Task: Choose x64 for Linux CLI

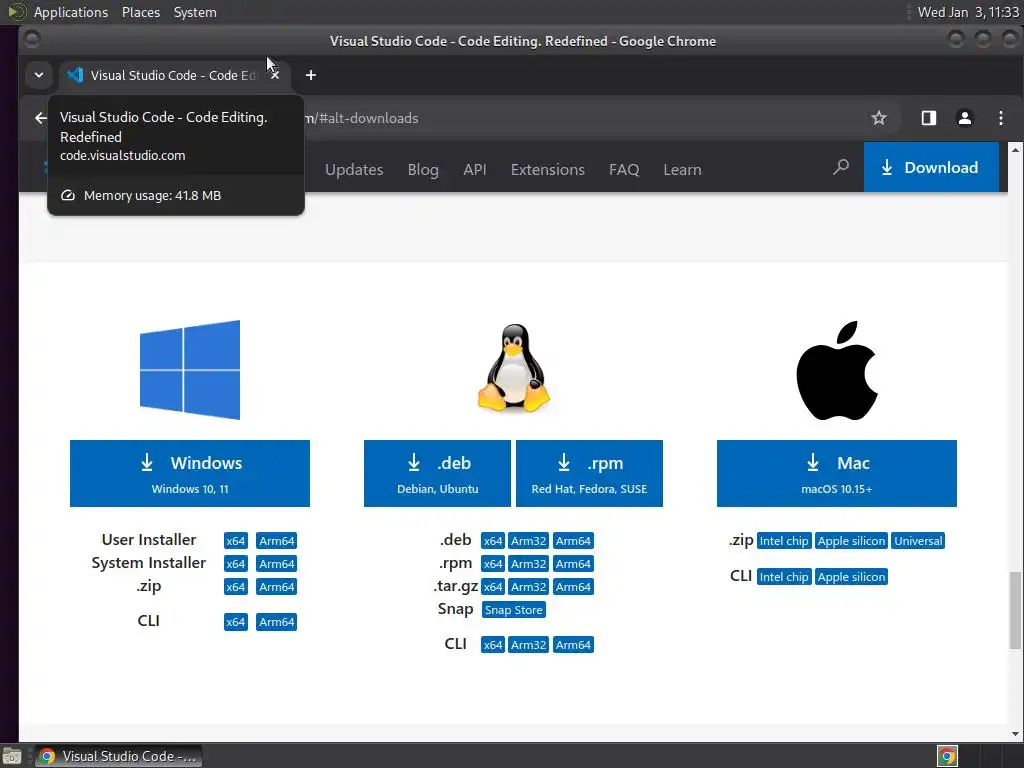Action: 493,645
